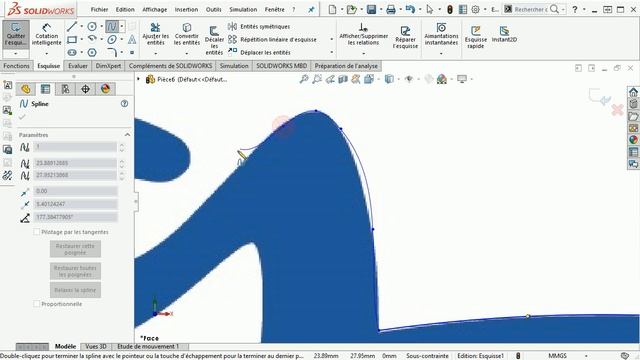Click Déplacer les entités tool
The height and width of the screenshot is (360, 640).
click(259, 52)
